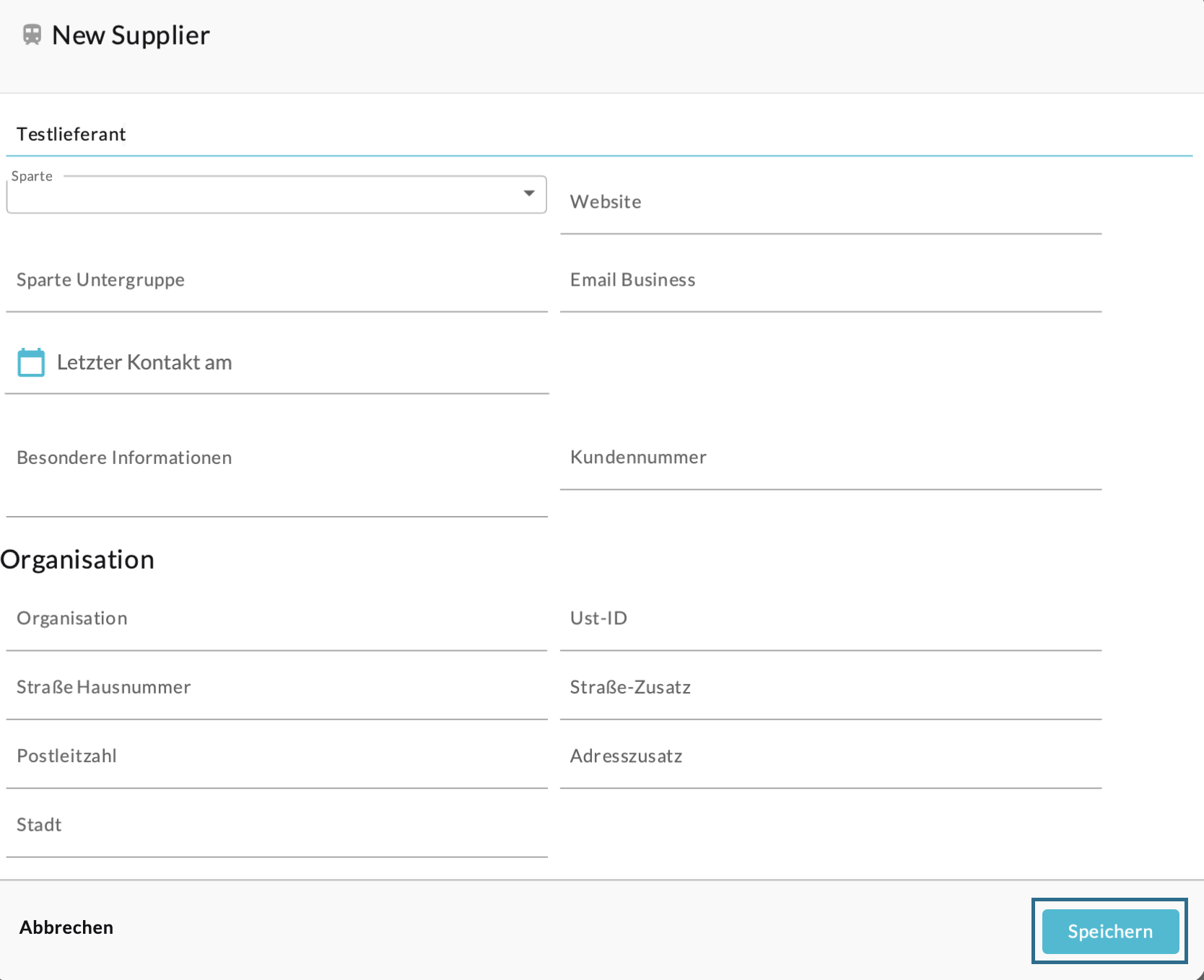Click into the Postleitzahl field
The image size is (1204, 980).
click(276, 756)
